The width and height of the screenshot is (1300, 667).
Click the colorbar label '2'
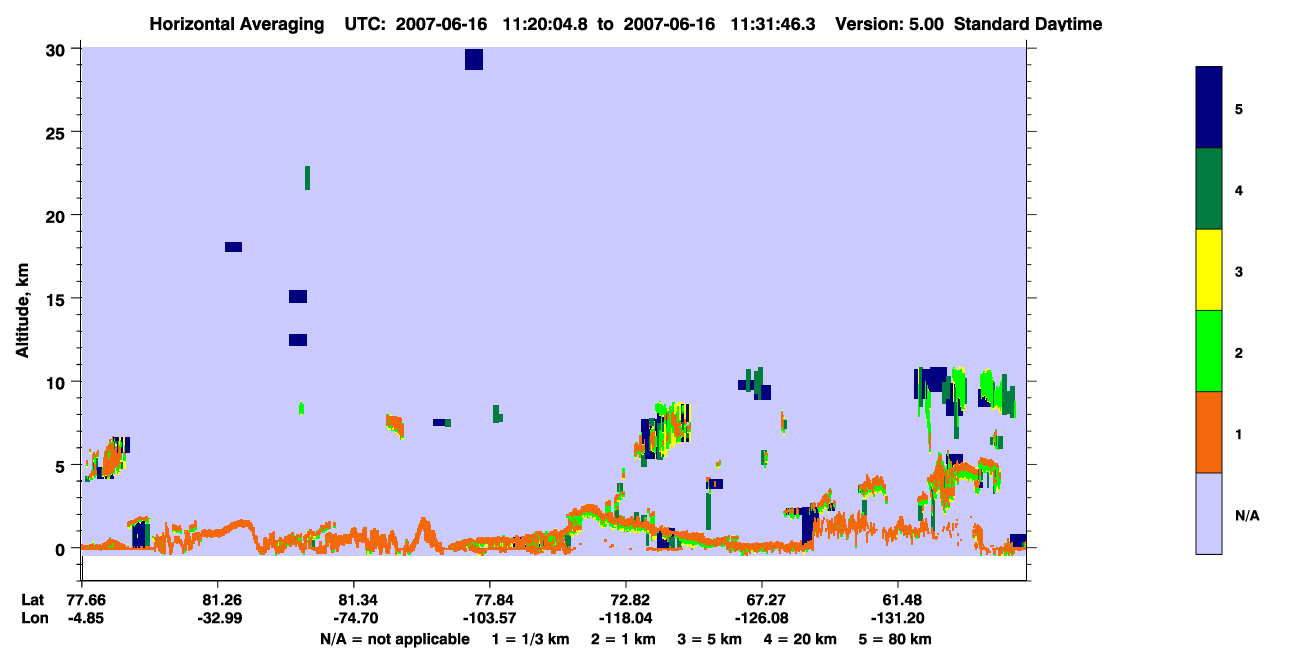tap(1239, 353)
